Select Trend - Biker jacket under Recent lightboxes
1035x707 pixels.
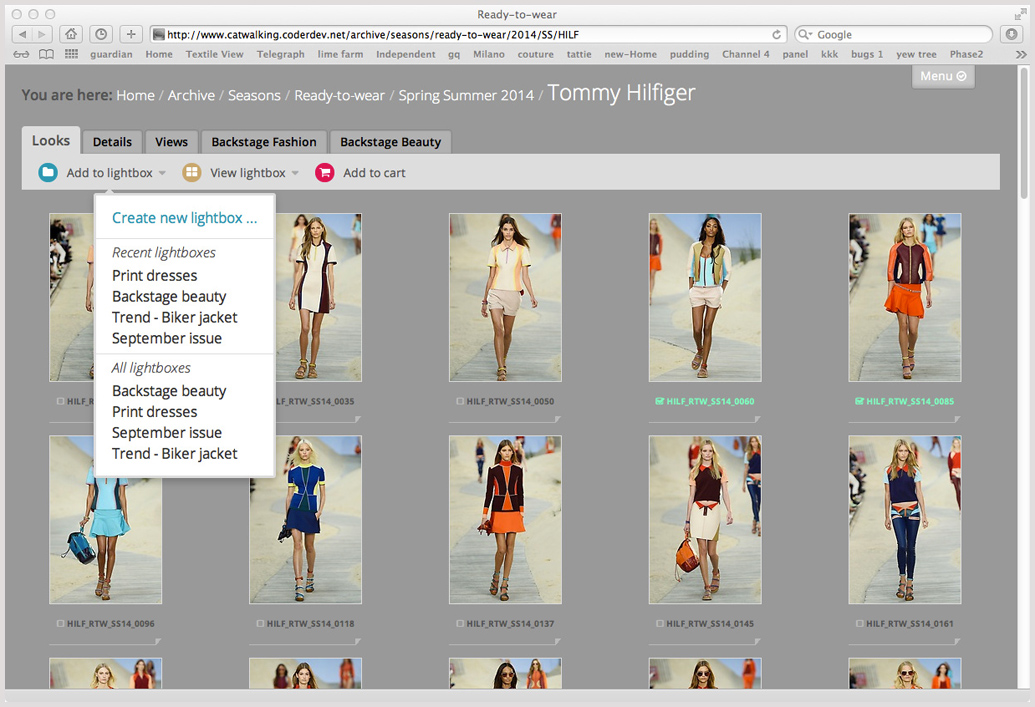click(x=175, y=318)
